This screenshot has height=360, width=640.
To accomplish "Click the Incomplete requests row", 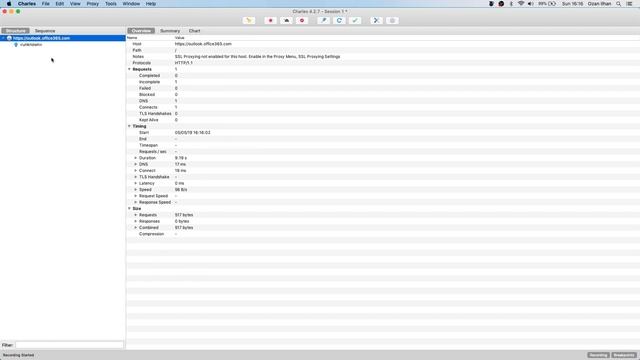I will tap(383, 82).
